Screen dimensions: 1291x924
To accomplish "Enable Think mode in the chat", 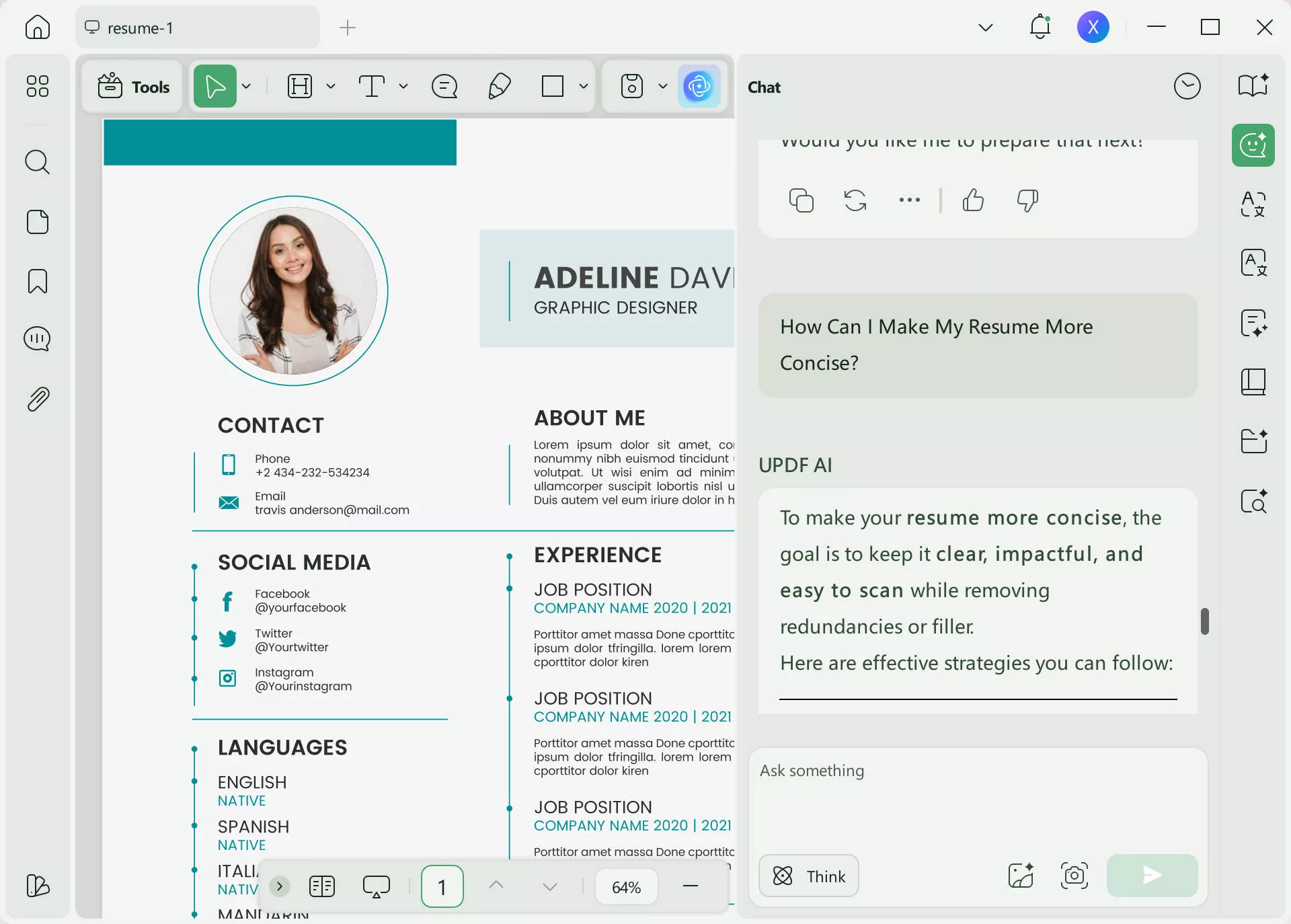I will point(808,876).
